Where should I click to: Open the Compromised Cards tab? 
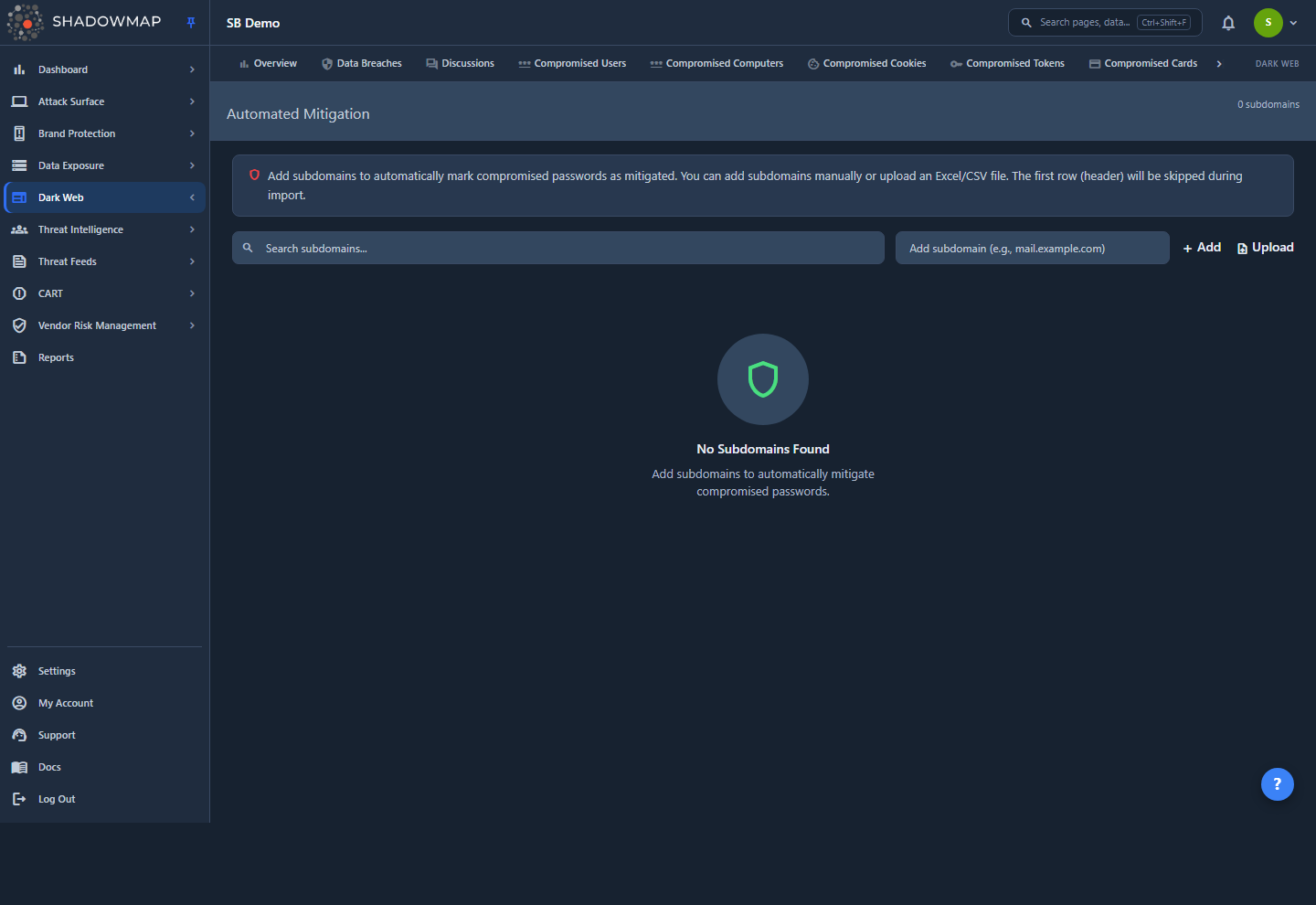(x=1143, y=64)
